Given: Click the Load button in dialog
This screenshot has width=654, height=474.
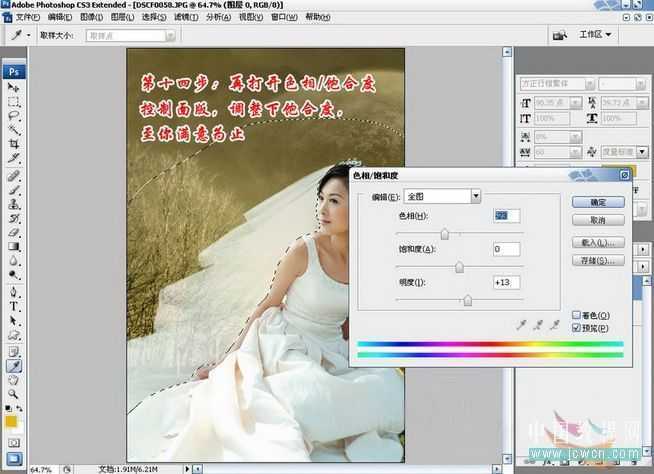Looking at the screenshot, I should point(598,242).
